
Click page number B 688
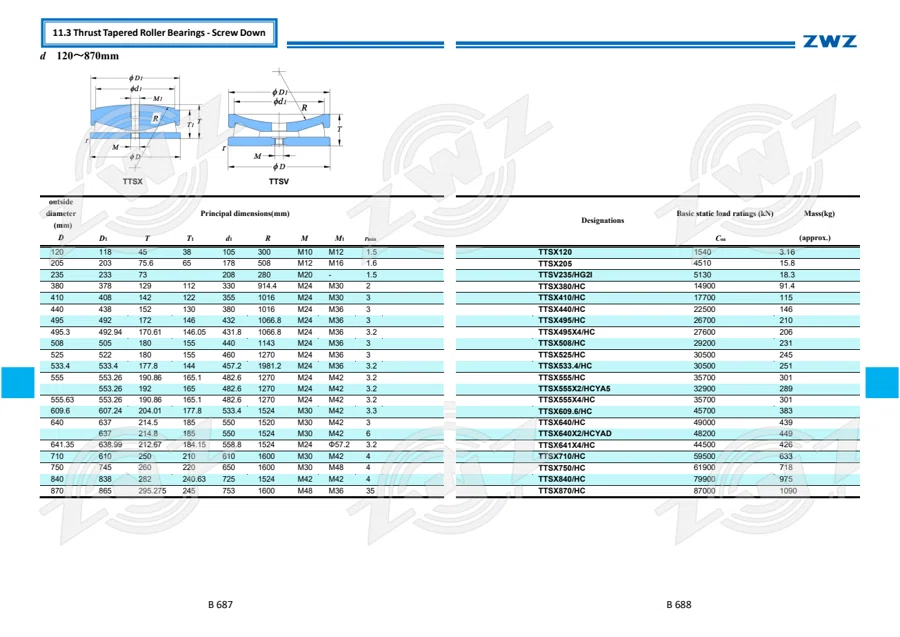tap(678, 604)
